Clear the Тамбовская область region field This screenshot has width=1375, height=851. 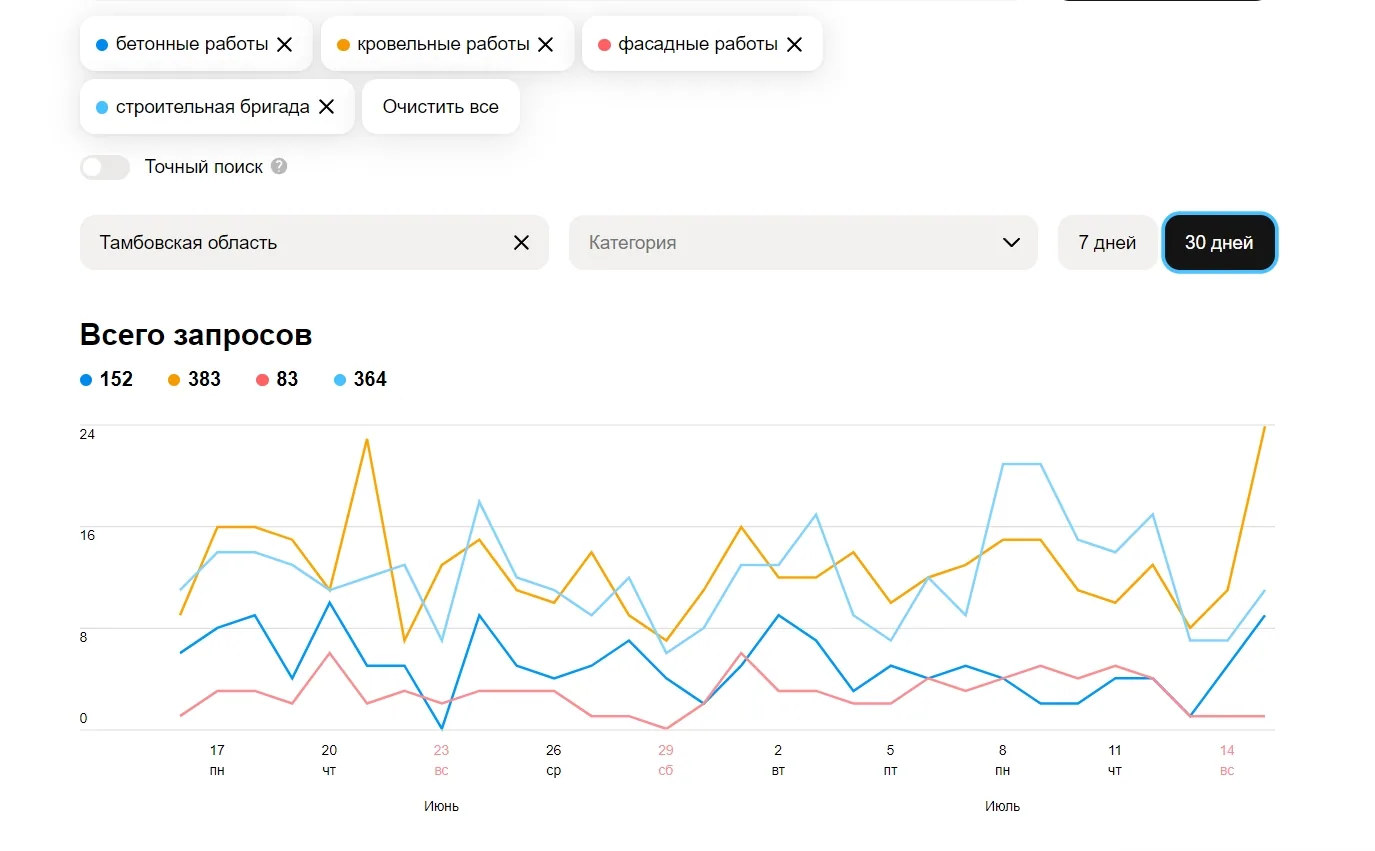point(521,242)
